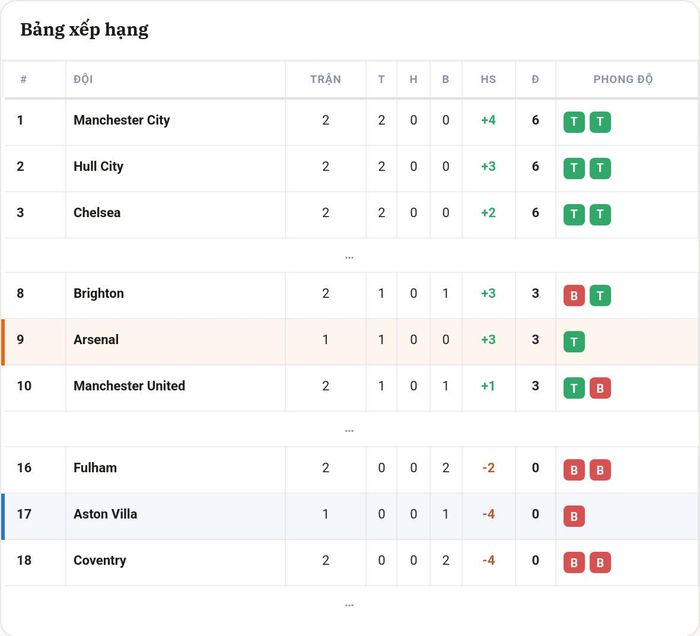
Task: Click Hull City's second green T badge
Action: [x=600, y=168]
